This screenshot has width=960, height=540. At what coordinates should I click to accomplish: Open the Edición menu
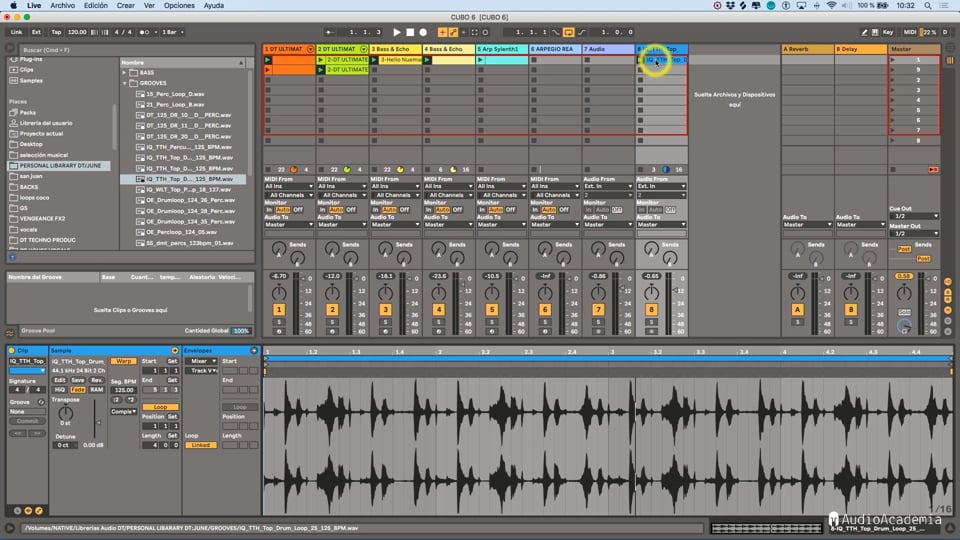[96, 6]
